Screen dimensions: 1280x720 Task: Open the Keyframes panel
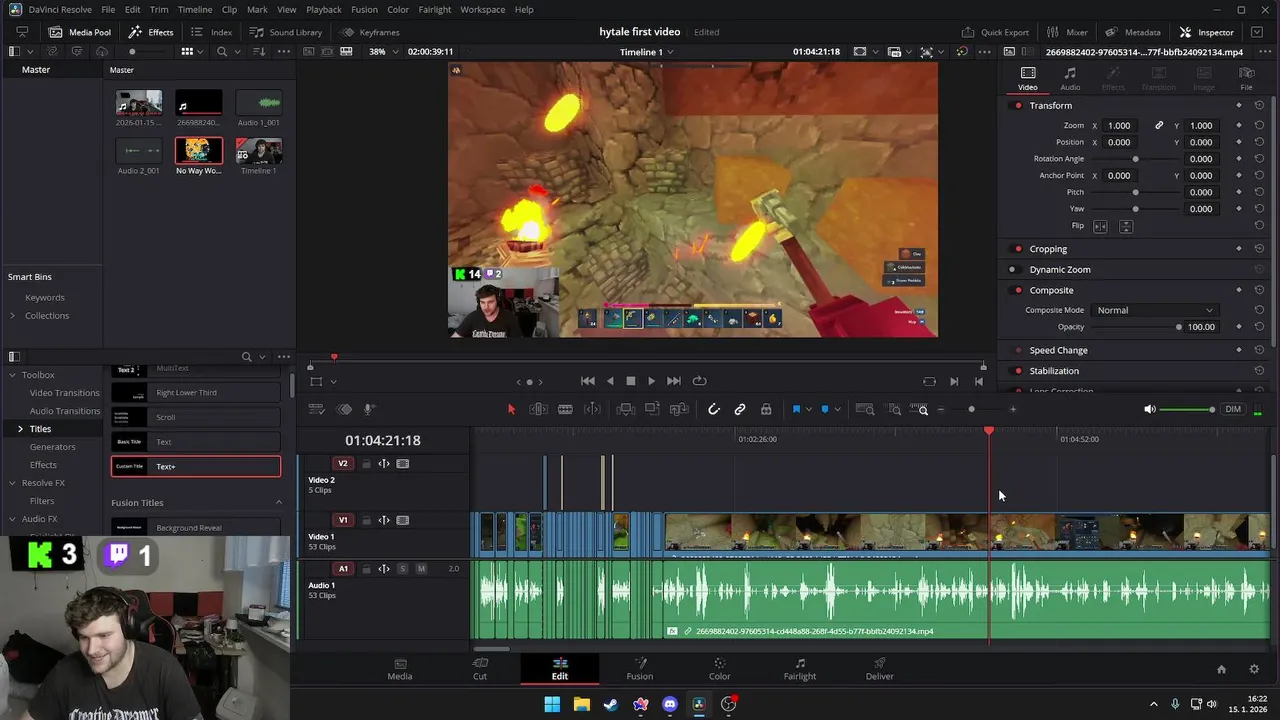point(370,32)
